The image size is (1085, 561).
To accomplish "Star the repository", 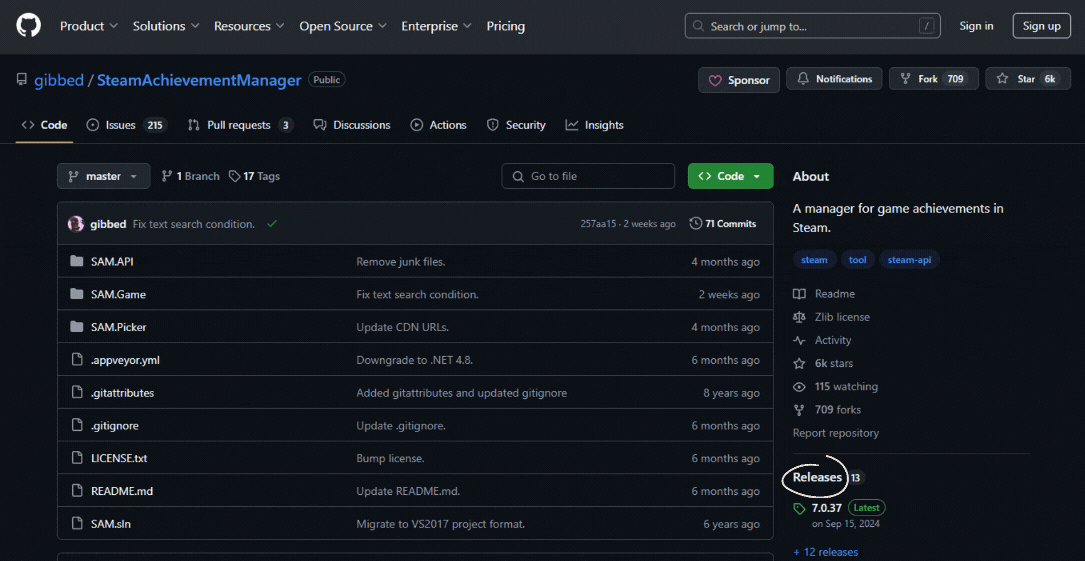I will coord(1028,79).
